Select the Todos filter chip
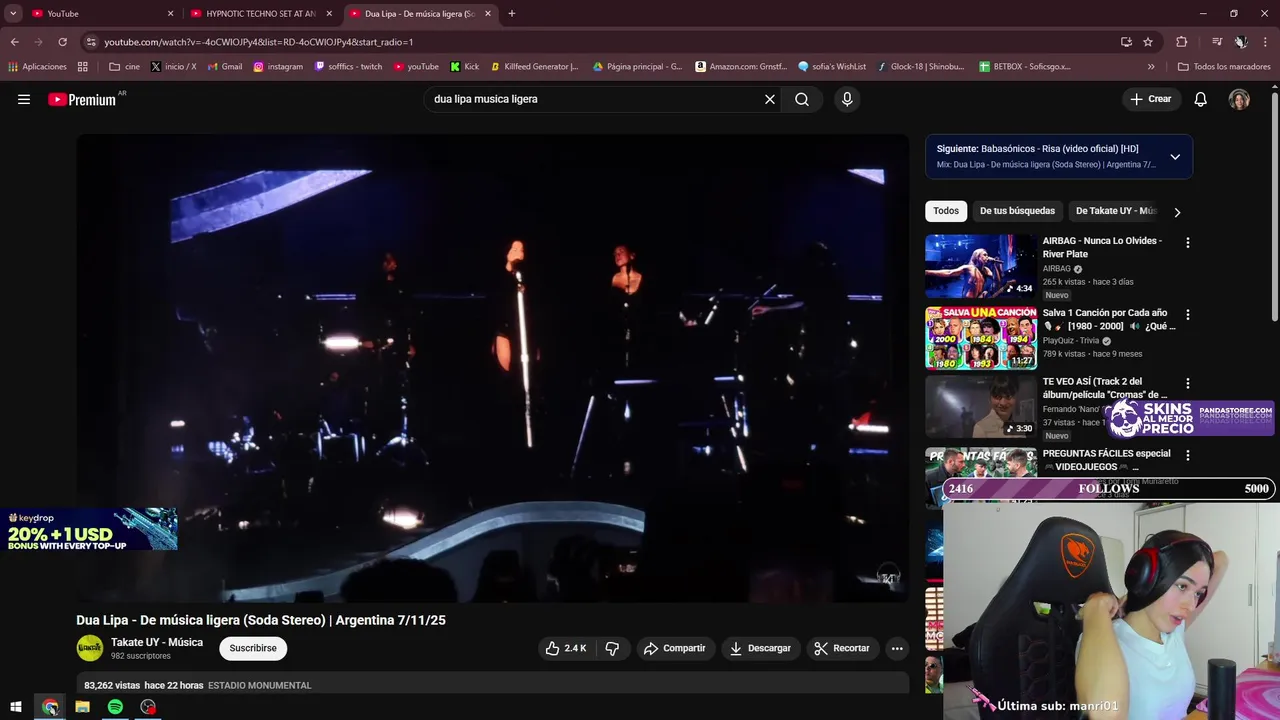1280x720 pixels. pos(946,211)
